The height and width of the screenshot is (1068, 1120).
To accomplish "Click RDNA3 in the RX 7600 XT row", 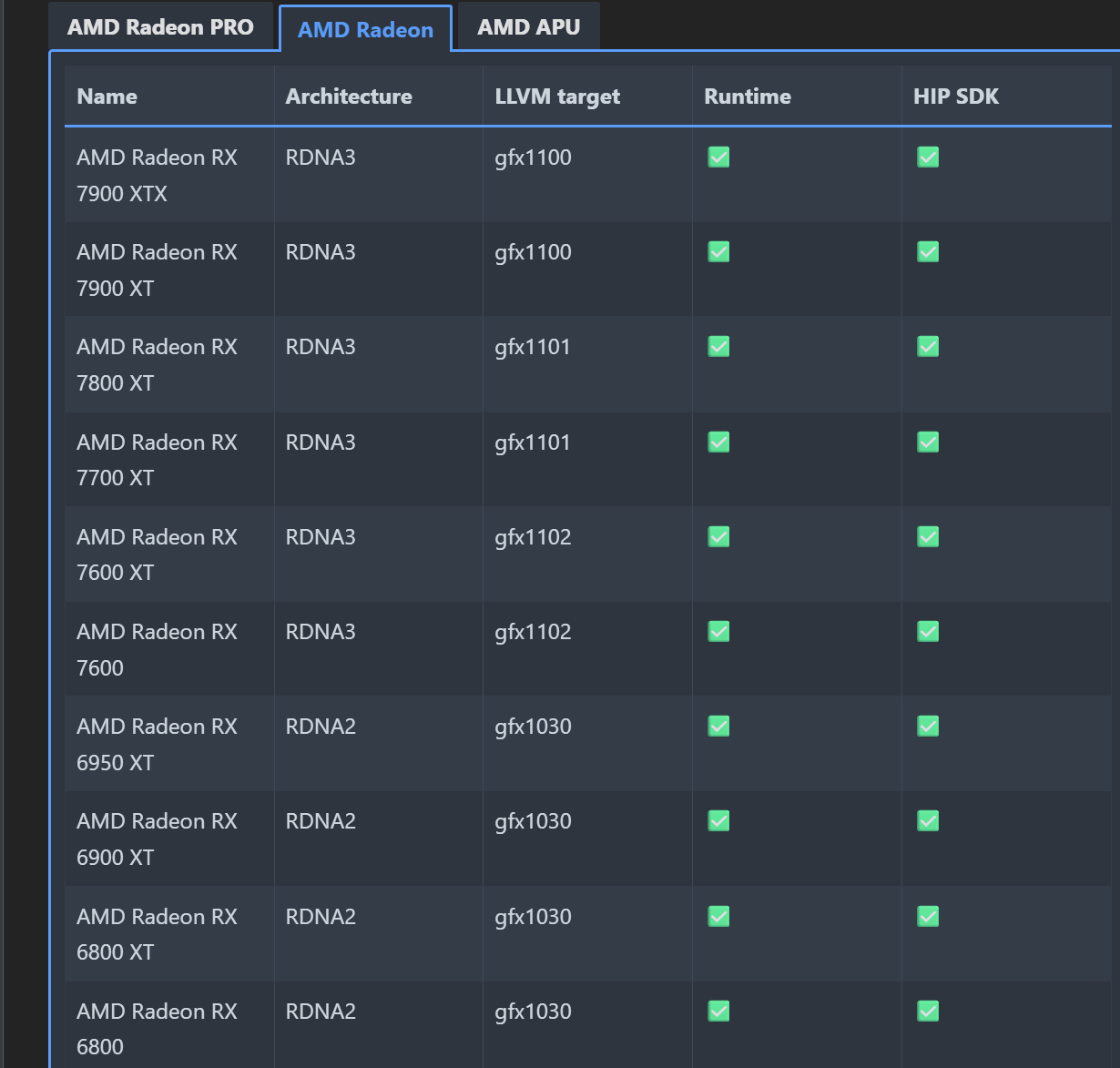I will coord(321,536).
